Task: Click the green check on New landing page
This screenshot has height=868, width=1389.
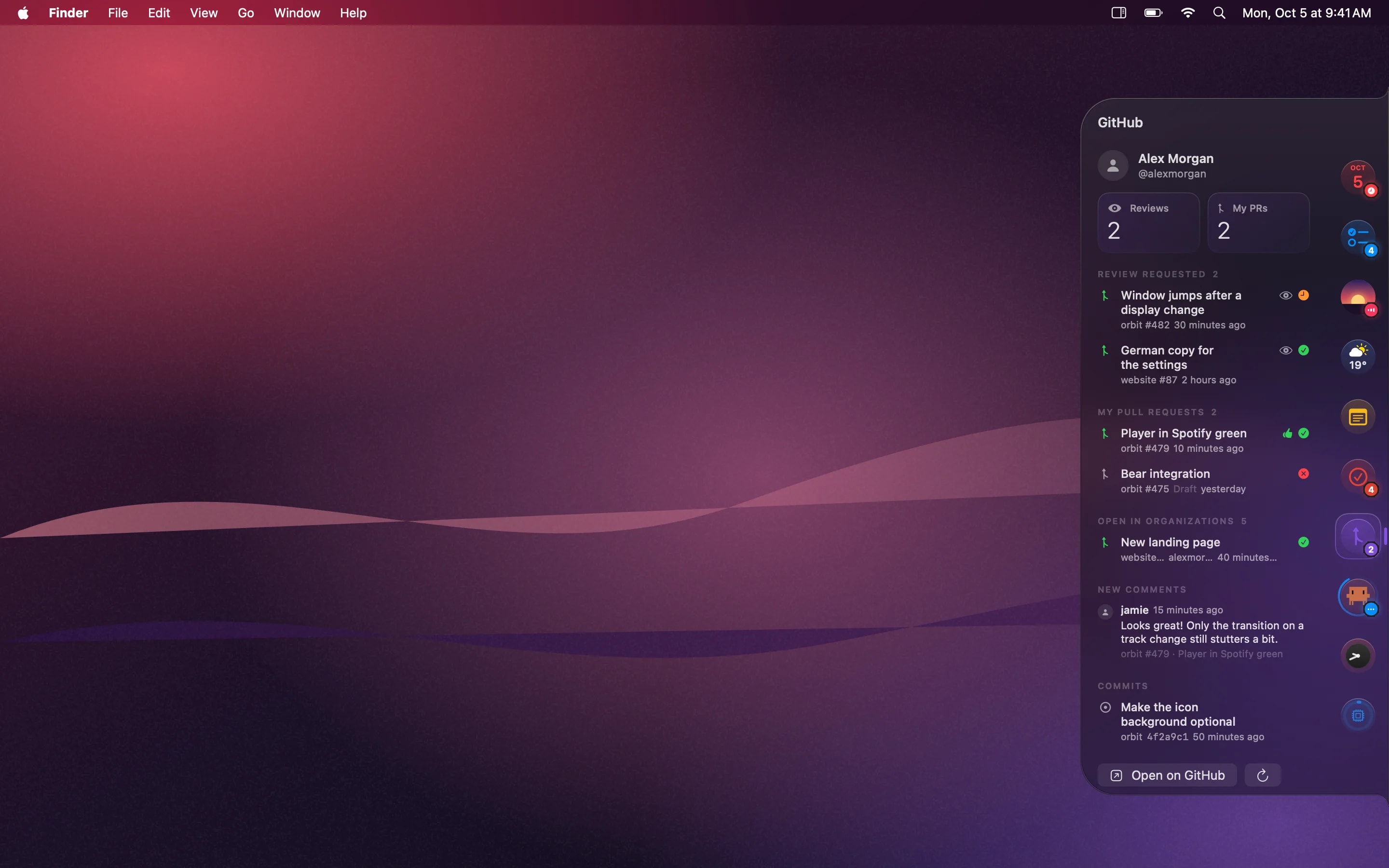Action: [x=1304, y=542]
